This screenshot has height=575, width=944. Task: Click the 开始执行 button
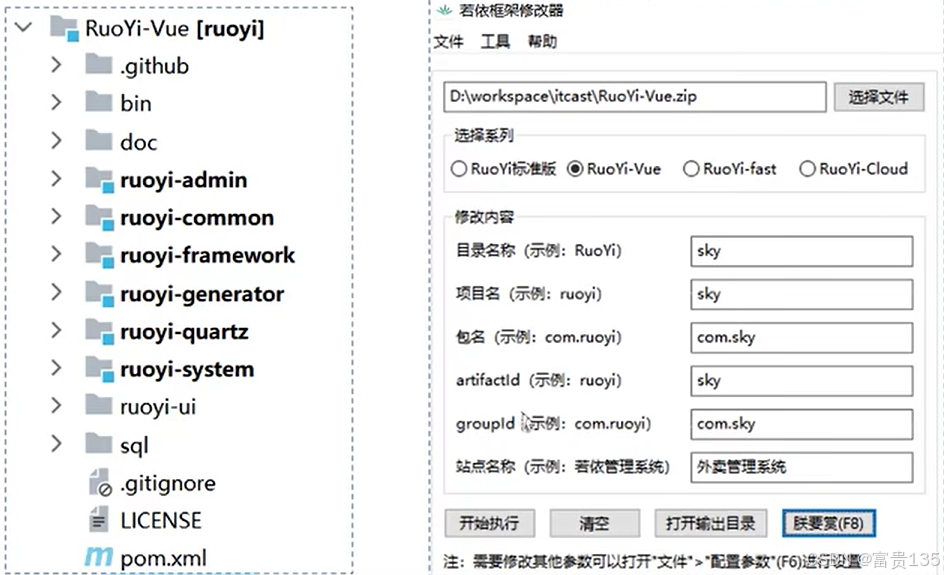489,523
